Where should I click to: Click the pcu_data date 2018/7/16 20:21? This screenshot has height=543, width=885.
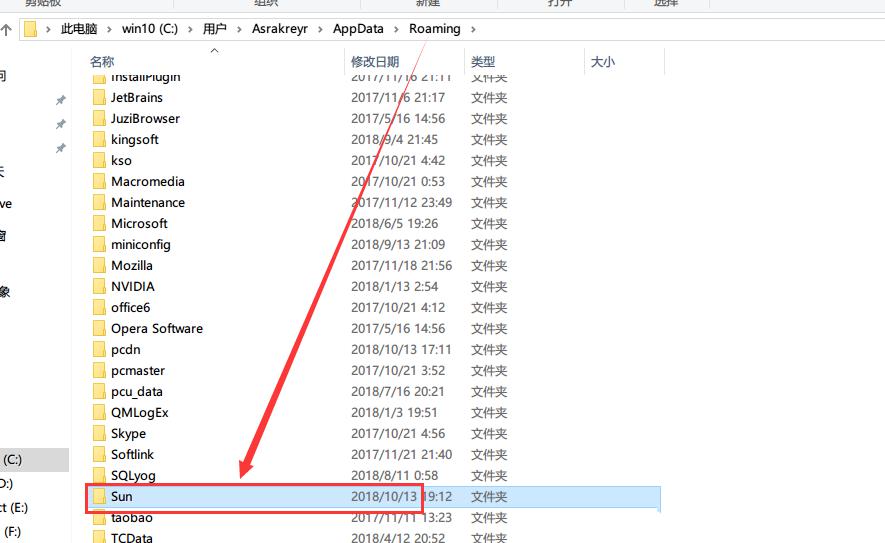[398, 391]
